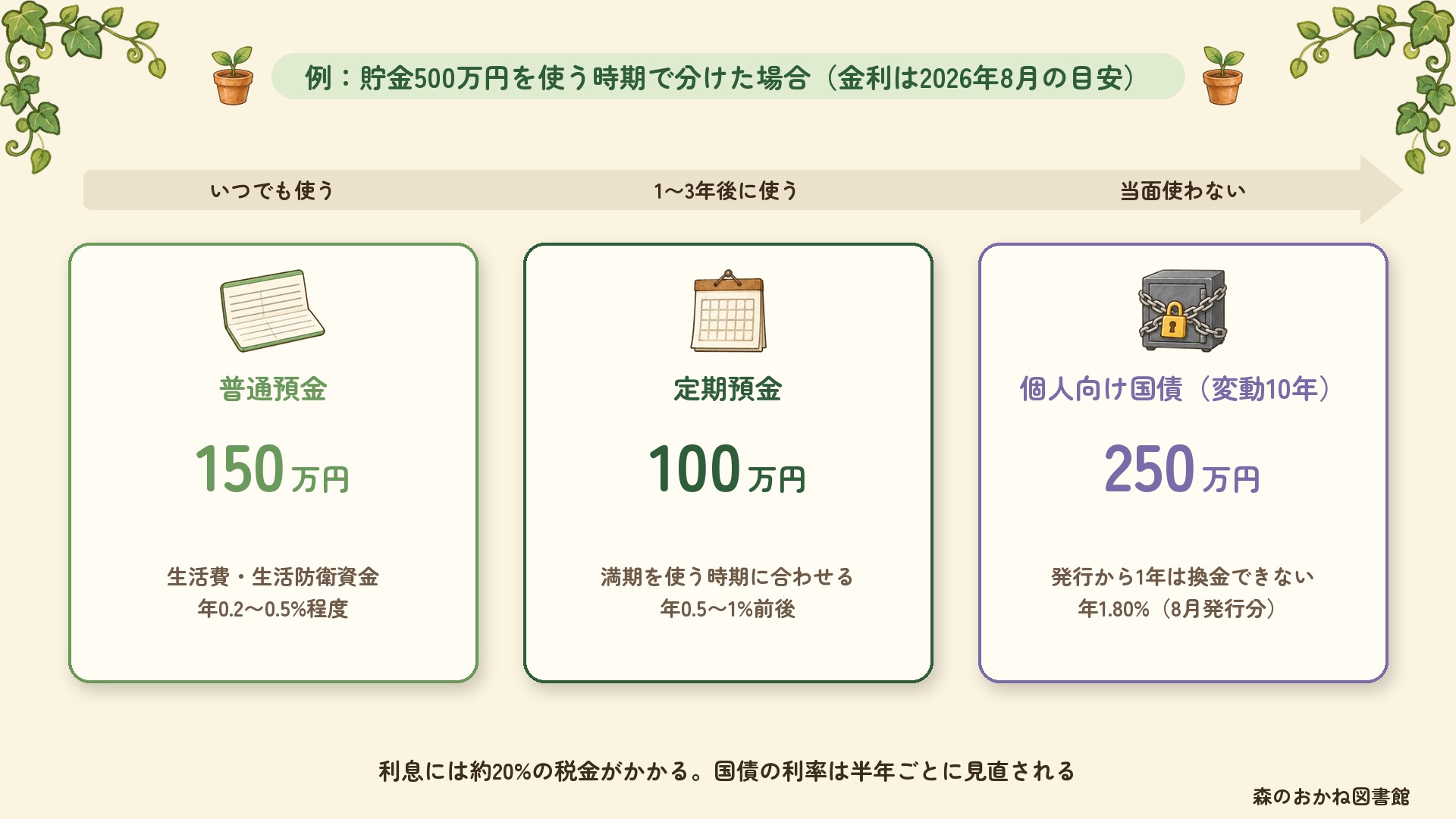Click the calendar icon above 定期預金
1456x819 pixels.
[x=728, y=310]
